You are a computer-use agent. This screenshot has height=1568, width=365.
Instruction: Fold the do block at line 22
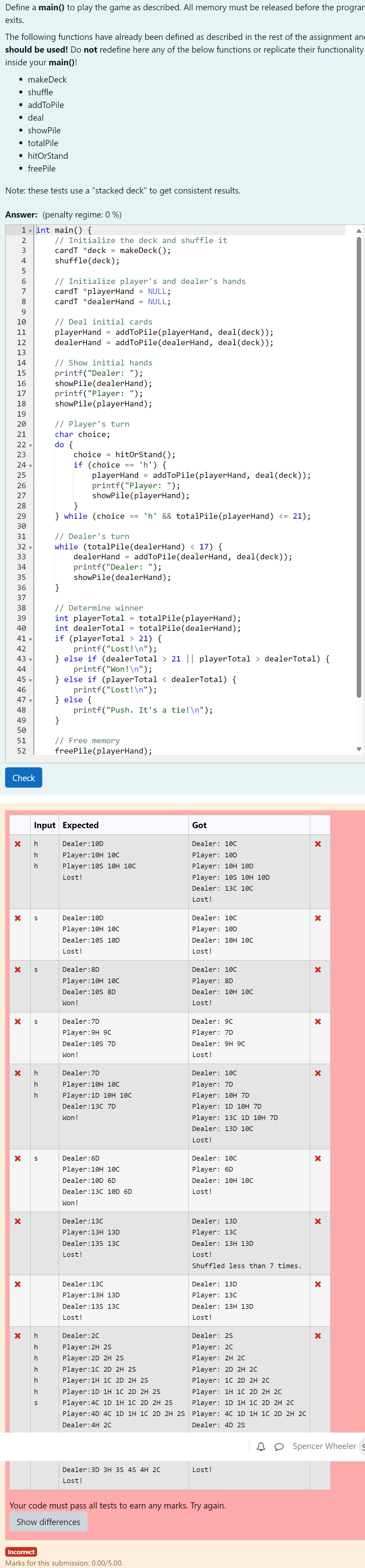(31, 445)
